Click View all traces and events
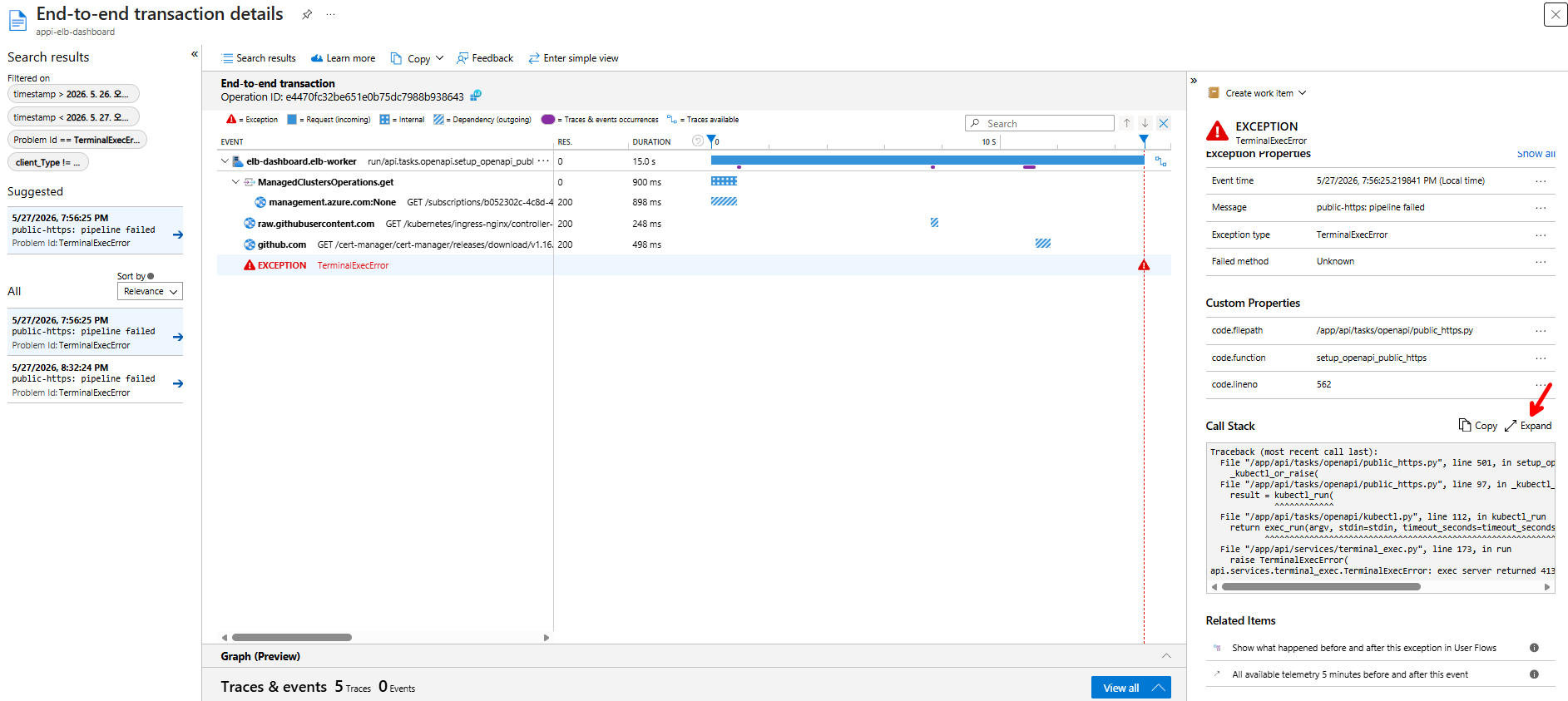1568x701 pixels. [x=1130, y=688]
